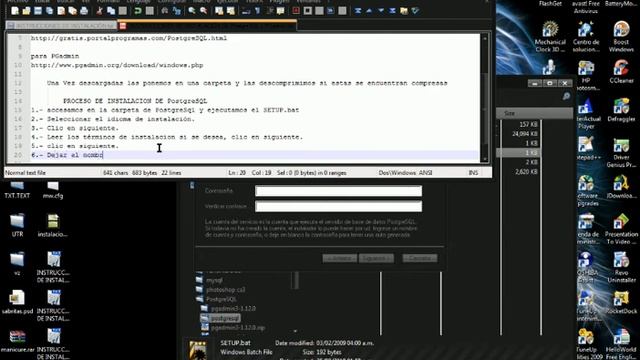
Task: Click the Save All toolbar icon
Action: click(x=49, y=11)
